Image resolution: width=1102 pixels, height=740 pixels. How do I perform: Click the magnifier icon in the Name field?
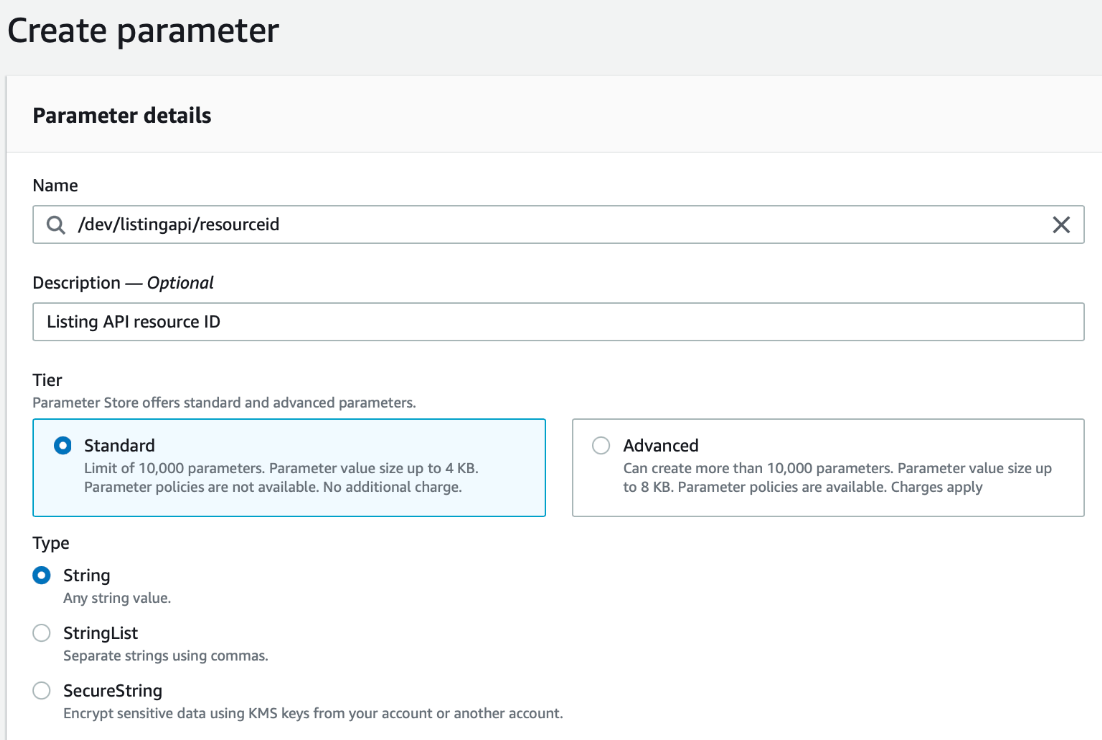point(55,225)
